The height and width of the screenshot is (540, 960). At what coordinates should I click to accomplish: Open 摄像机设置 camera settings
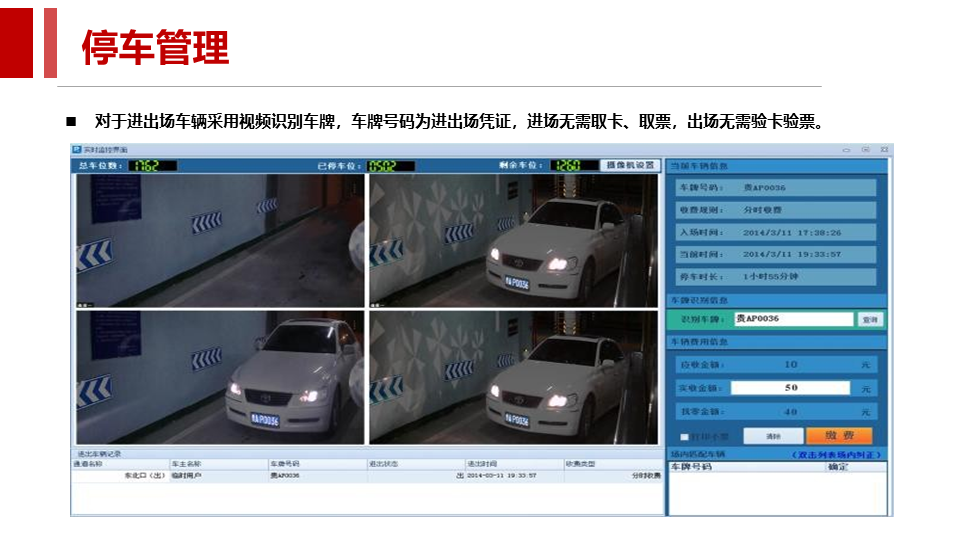(630, 165)
